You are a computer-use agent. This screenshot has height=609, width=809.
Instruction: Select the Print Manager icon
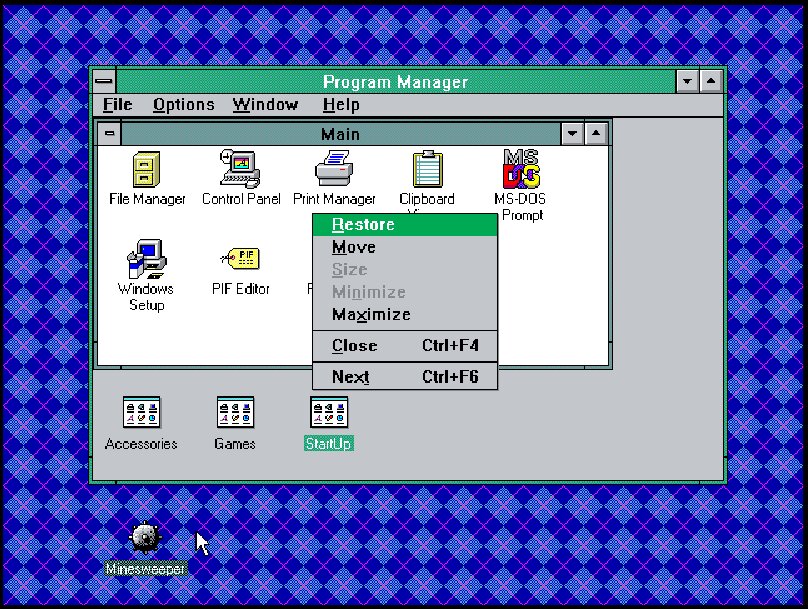(334, 168)
